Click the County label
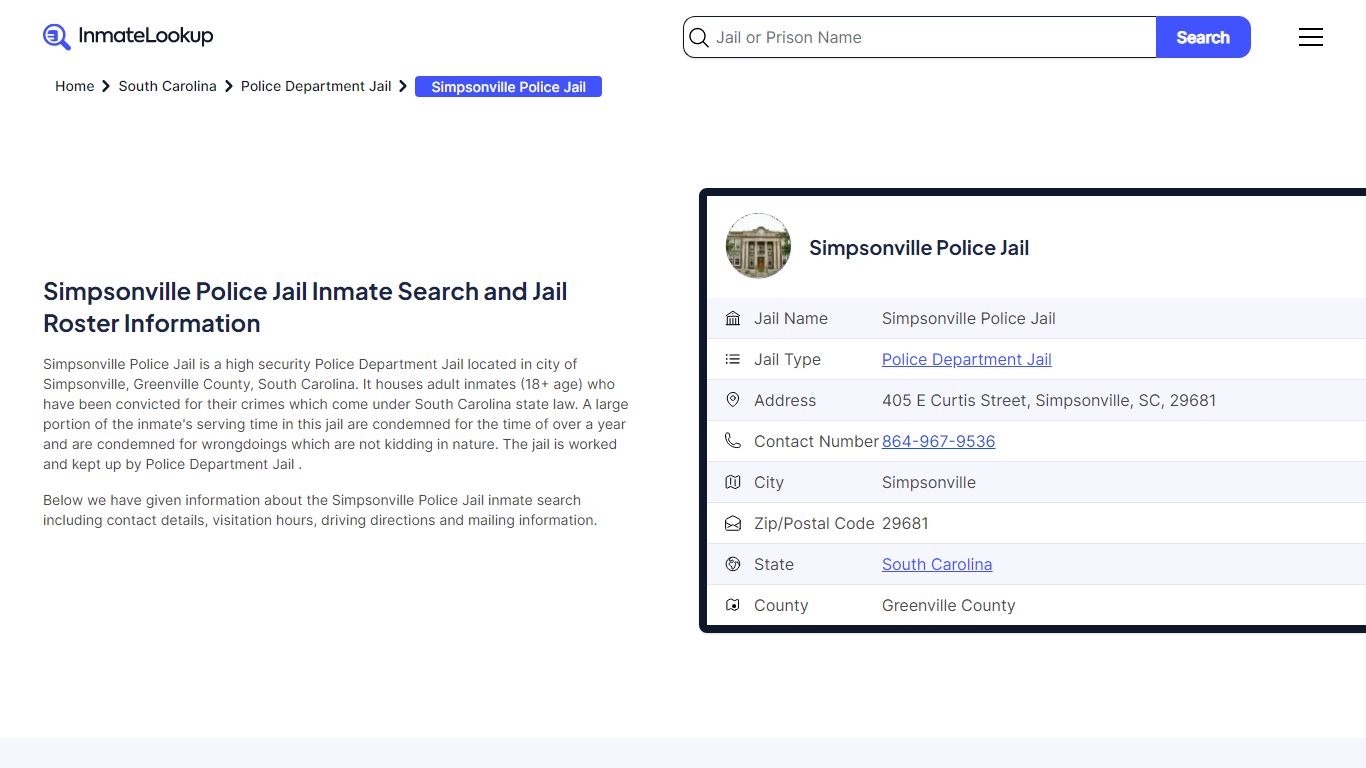Screen dimensions: 1366x768 [781, 605]
